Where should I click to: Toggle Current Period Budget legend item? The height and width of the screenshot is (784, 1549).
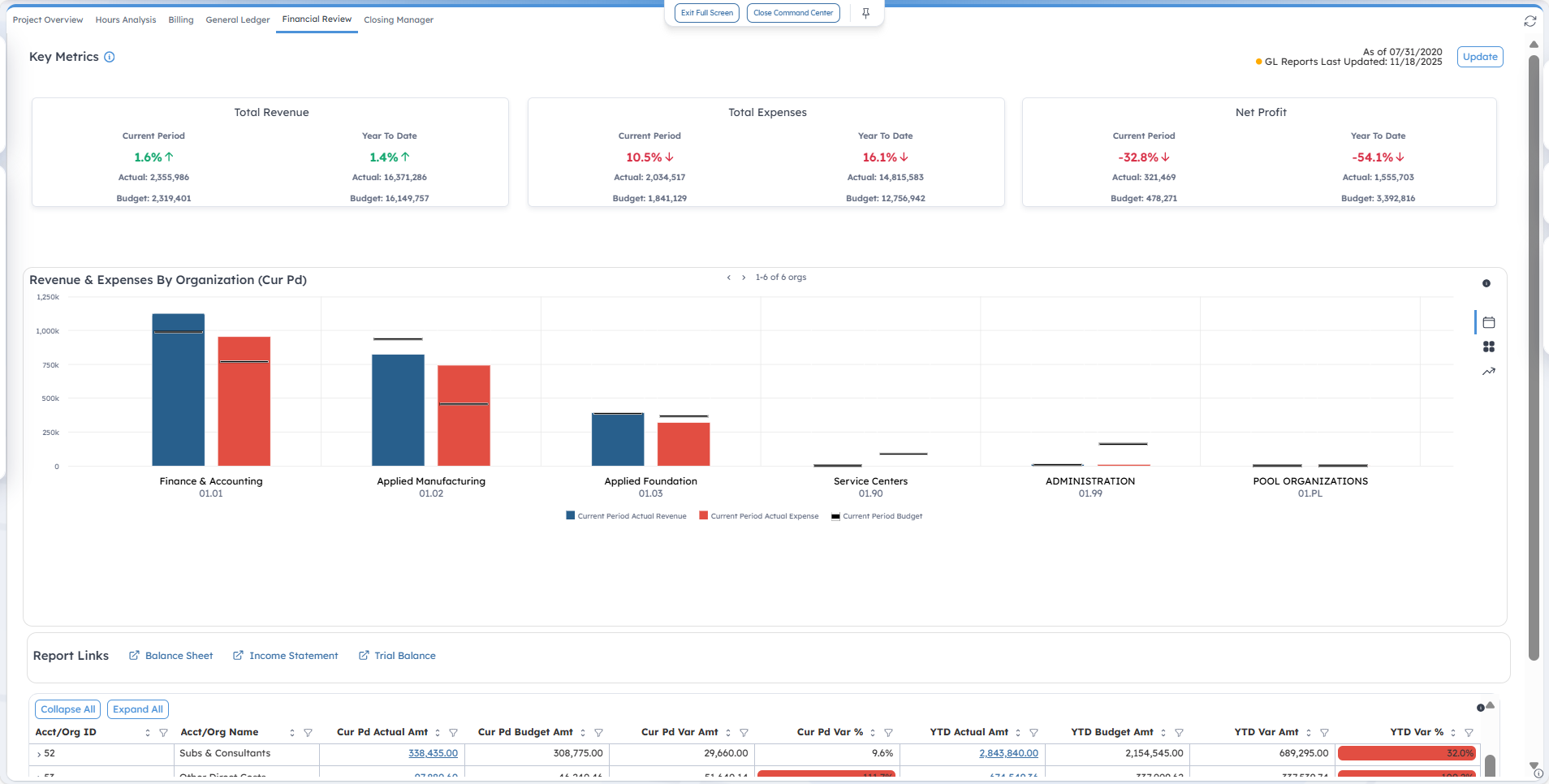877,516
